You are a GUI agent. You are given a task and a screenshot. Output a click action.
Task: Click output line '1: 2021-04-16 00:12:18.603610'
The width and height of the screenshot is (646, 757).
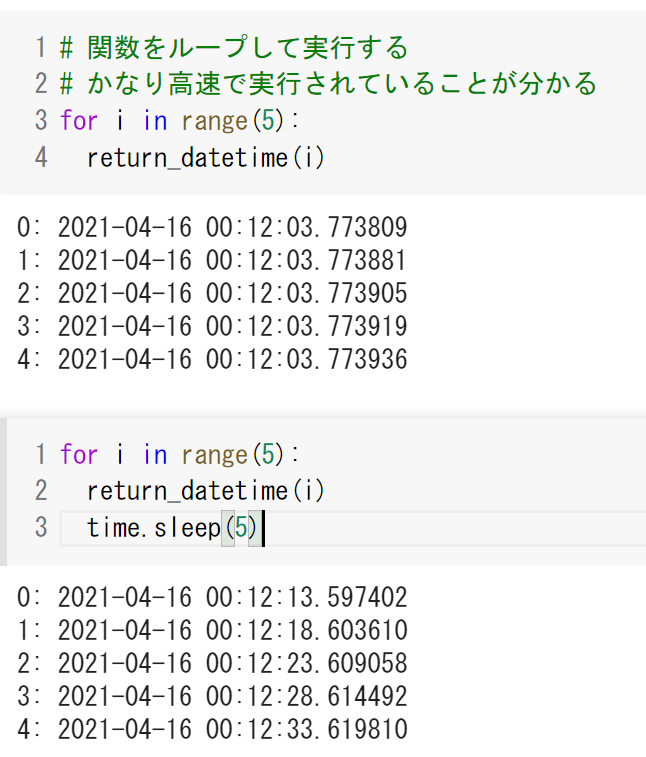pyautogui.click(x=212, y=630)
